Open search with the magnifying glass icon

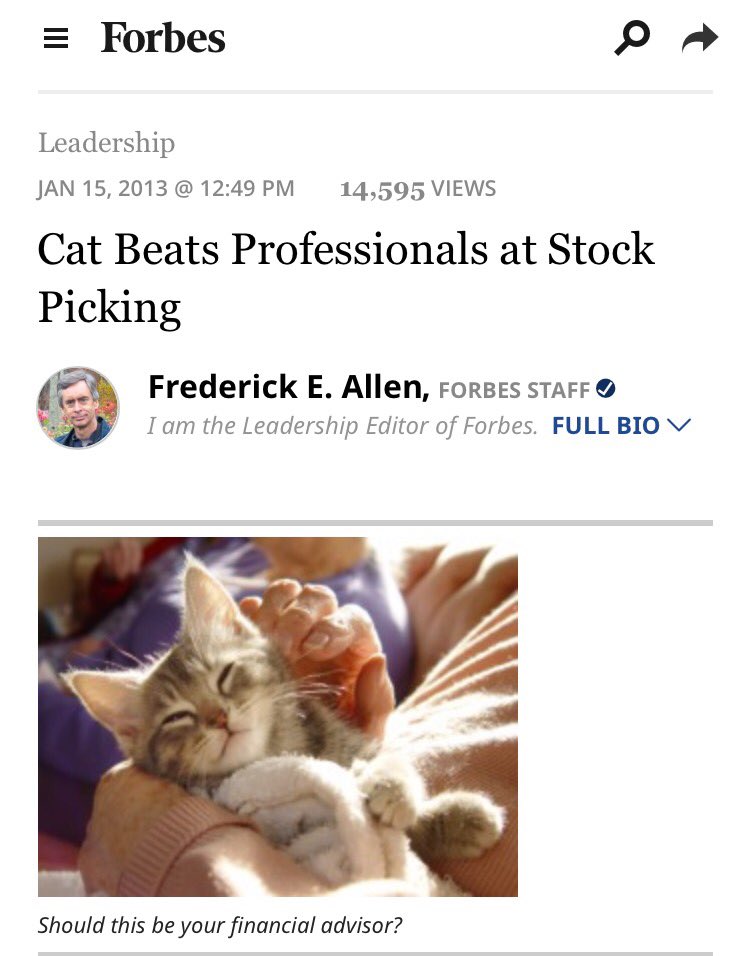point(632,38)
